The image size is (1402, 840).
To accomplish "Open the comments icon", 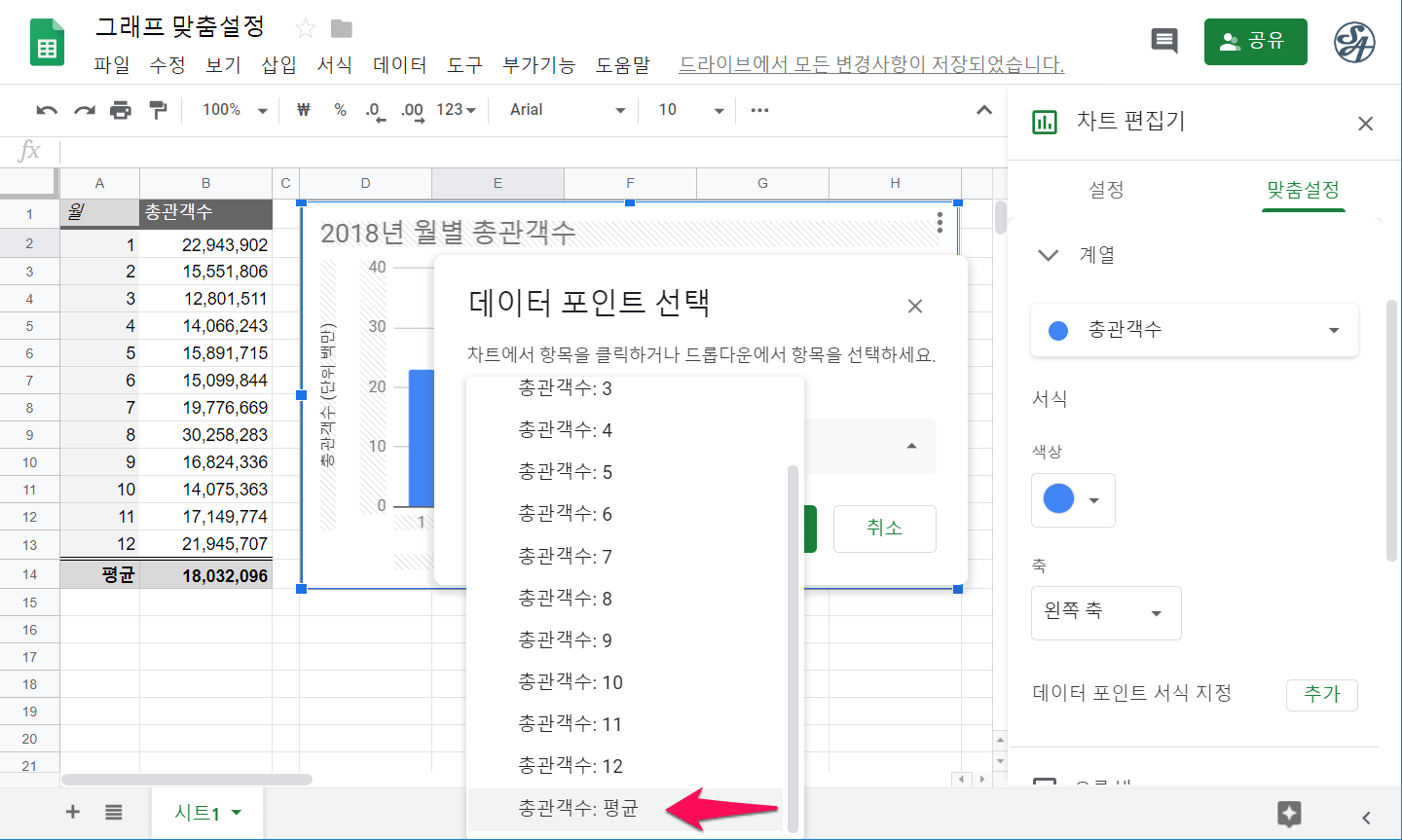I will 1163,41.
